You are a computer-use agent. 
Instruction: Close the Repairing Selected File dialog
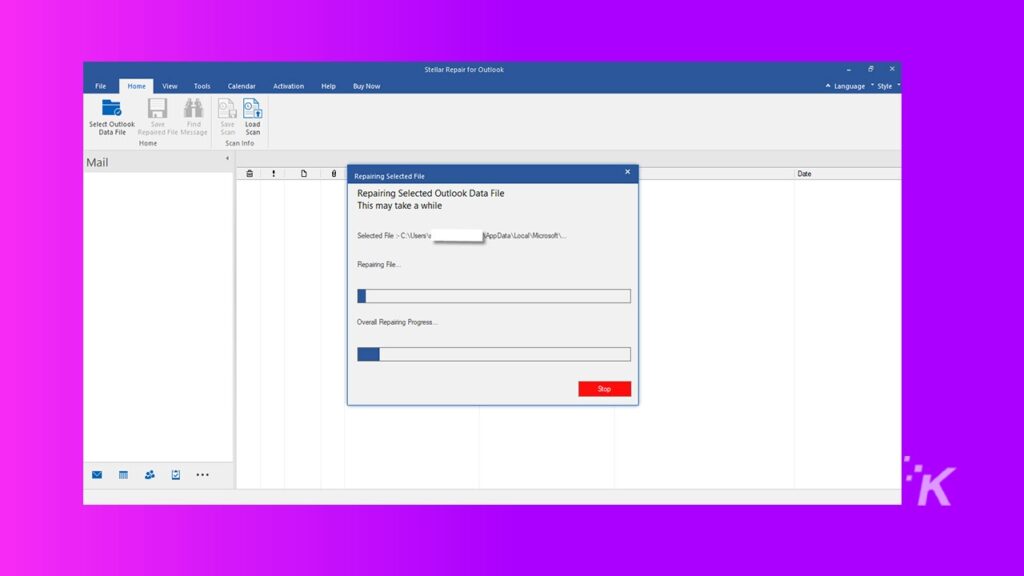pyautogui.click(x=628, y=172)
